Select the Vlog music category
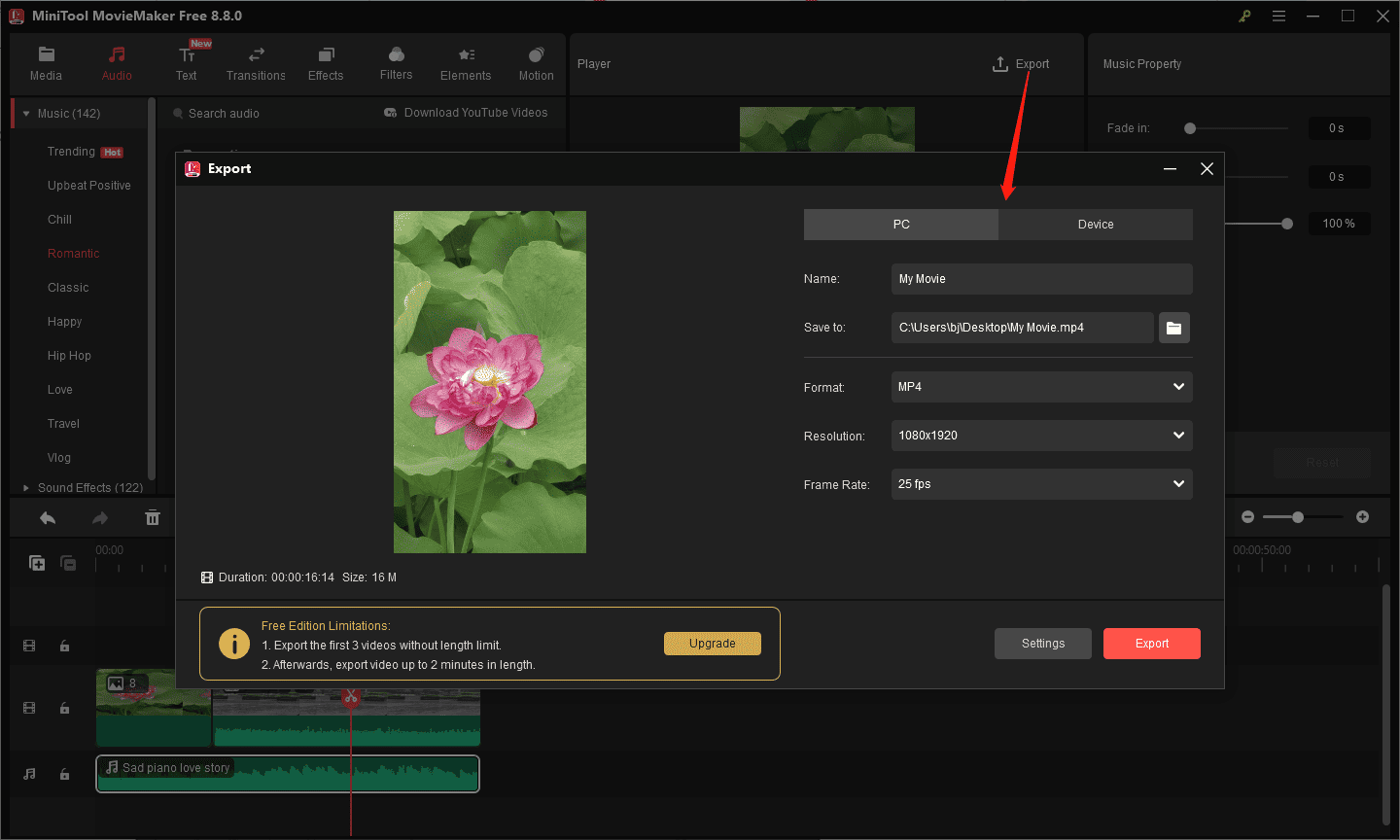1400x840 pixels. [59, 458]
